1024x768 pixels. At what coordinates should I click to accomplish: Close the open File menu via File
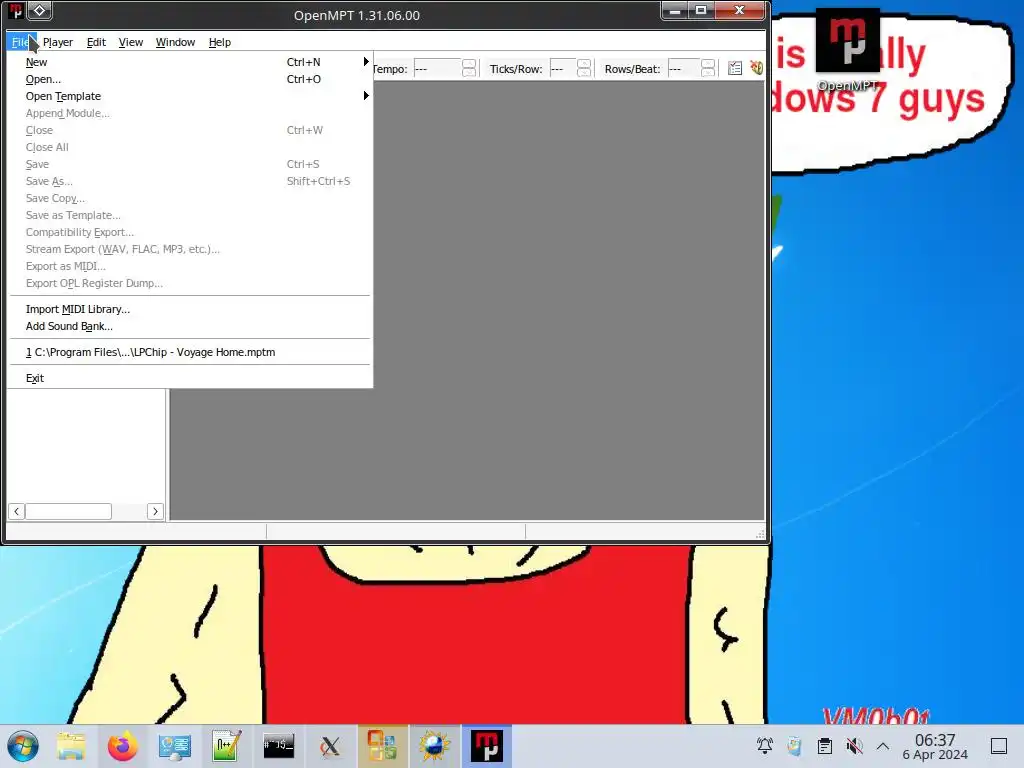(x=21, y=42)
